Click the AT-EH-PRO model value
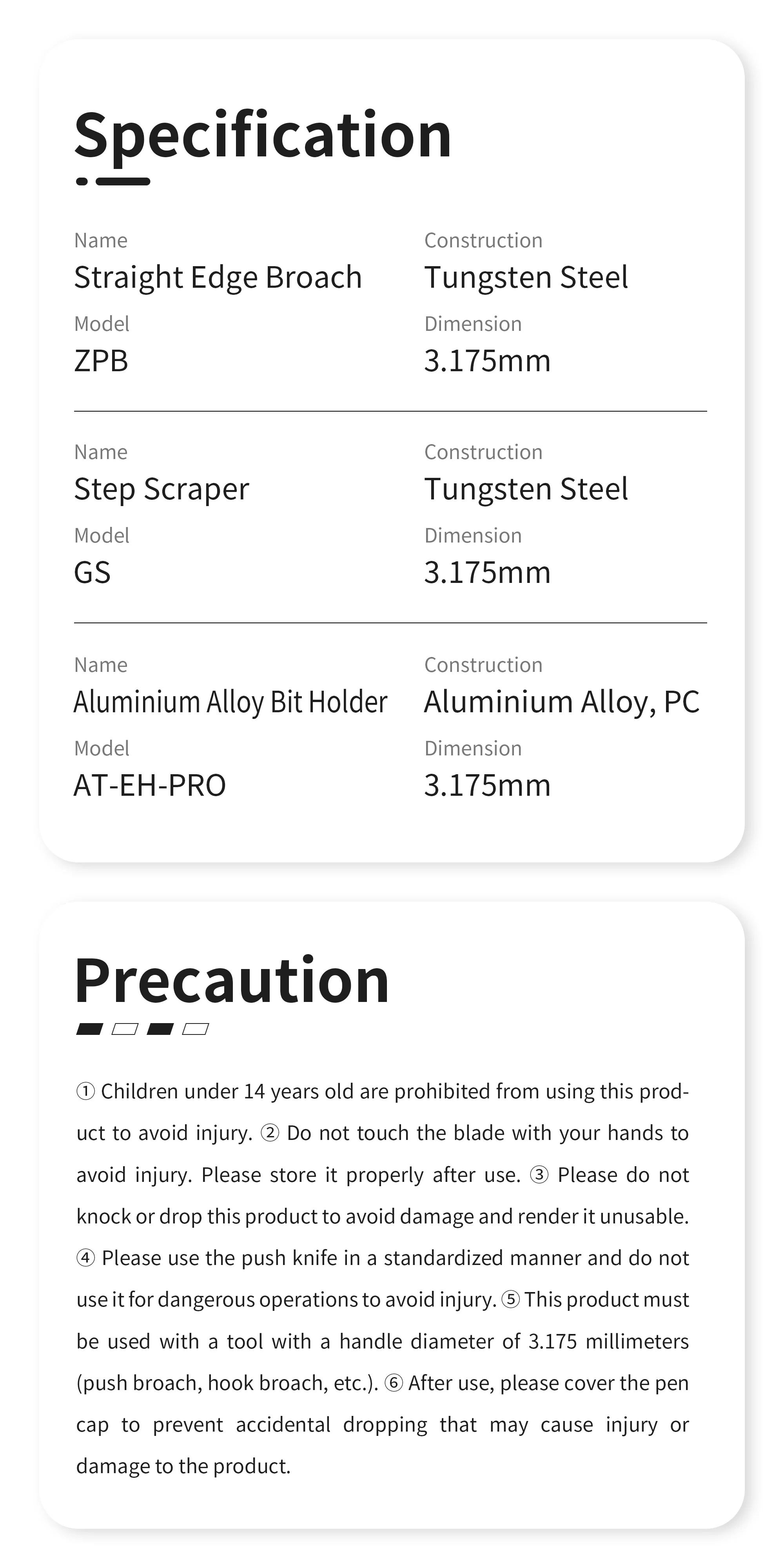Viewport: 784px width, 1568px height. 150,785
